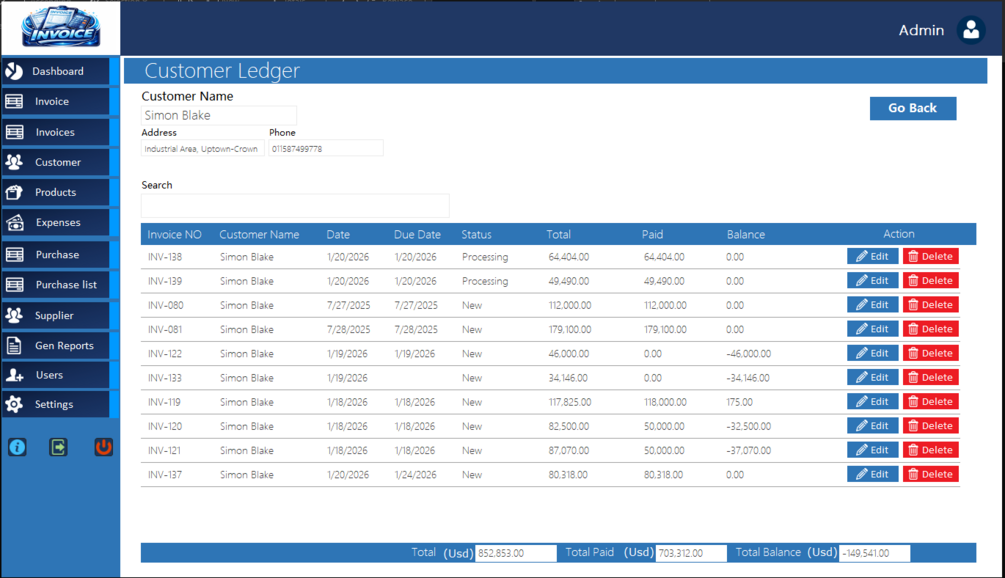Click the red power icon
The height and width of the screenshot is (578, 1005).
coord(103,447)
